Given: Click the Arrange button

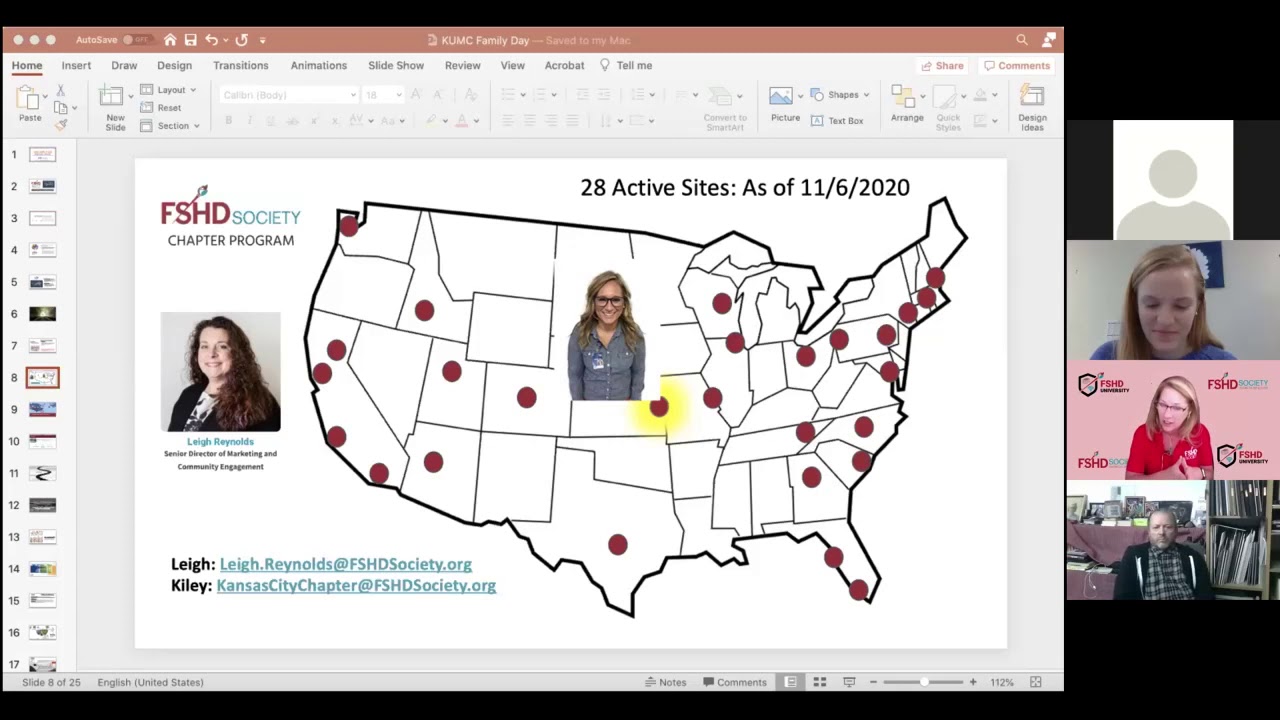Looking at the screenshot, I should pos(907,104).
